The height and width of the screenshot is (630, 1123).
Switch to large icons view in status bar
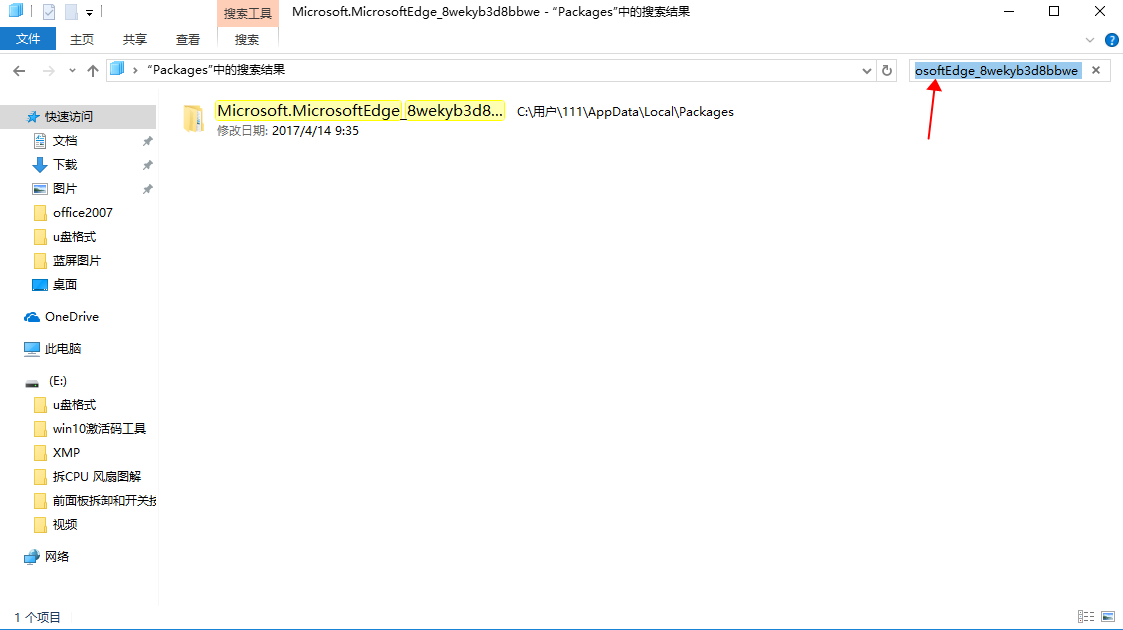pos(1108,616)
